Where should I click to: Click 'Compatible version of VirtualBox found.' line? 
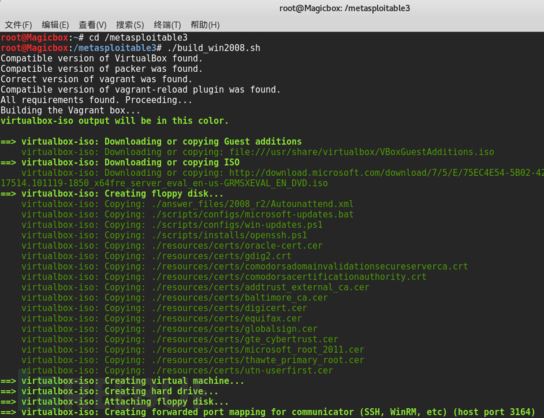point(101,58)
